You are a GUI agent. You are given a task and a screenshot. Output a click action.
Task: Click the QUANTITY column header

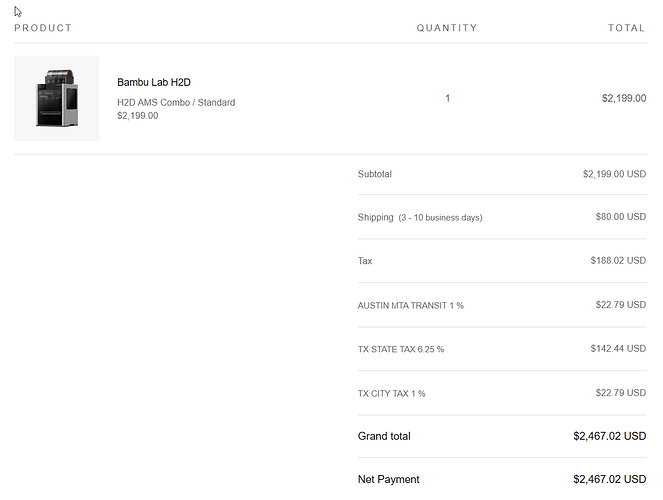coord(447,28)
